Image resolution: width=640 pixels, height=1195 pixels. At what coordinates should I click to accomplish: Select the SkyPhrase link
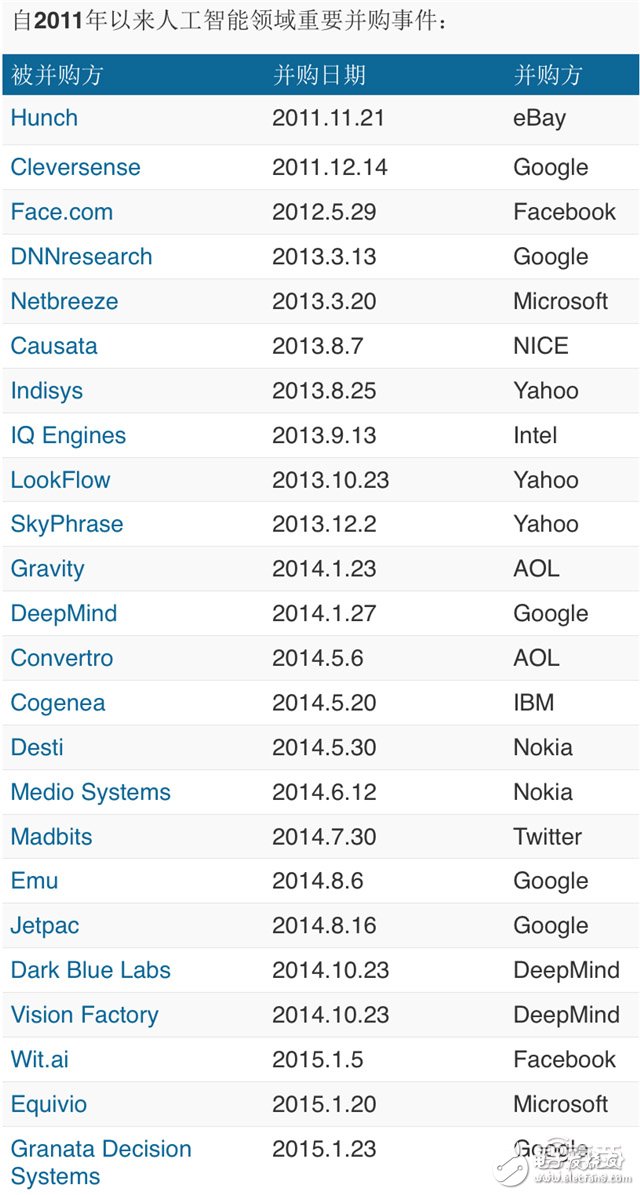(x=67, y=524)
